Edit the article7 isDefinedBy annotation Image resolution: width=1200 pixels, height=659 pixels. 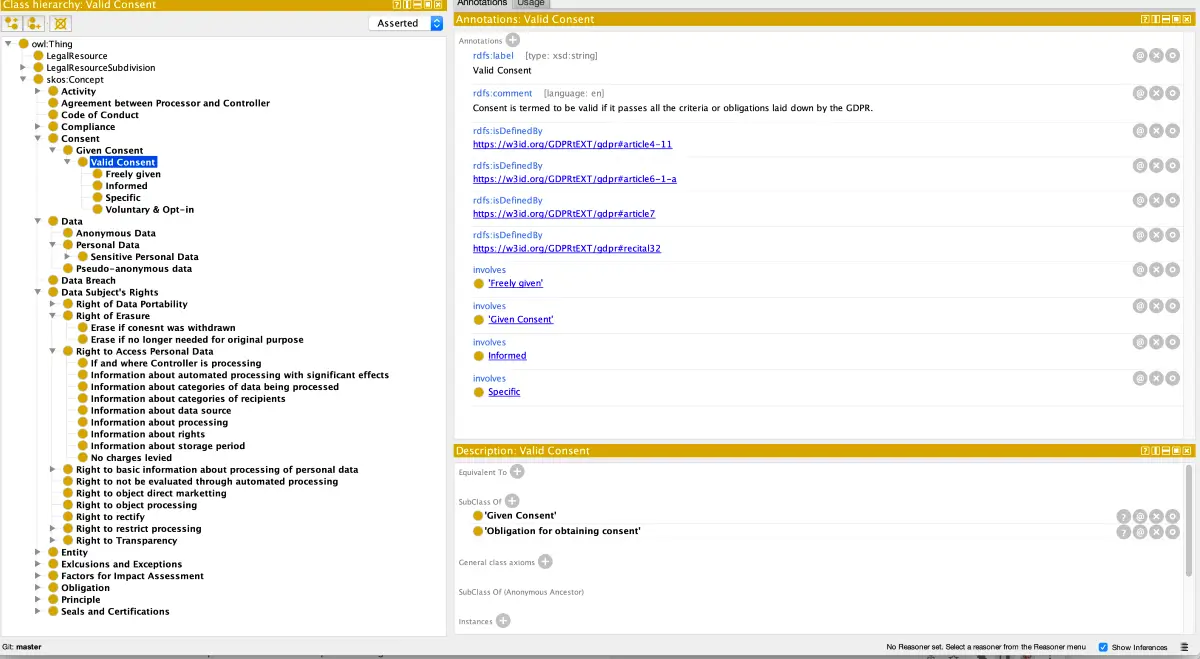pyautogui.click(x=1172, y=200)
